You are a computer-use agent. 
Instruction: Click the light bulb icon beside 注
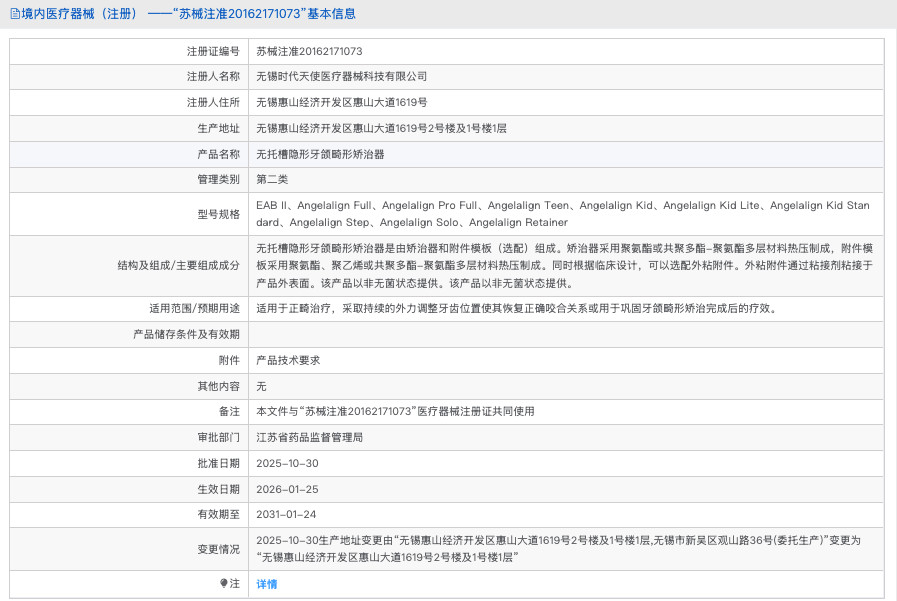[x=224, y=583]
